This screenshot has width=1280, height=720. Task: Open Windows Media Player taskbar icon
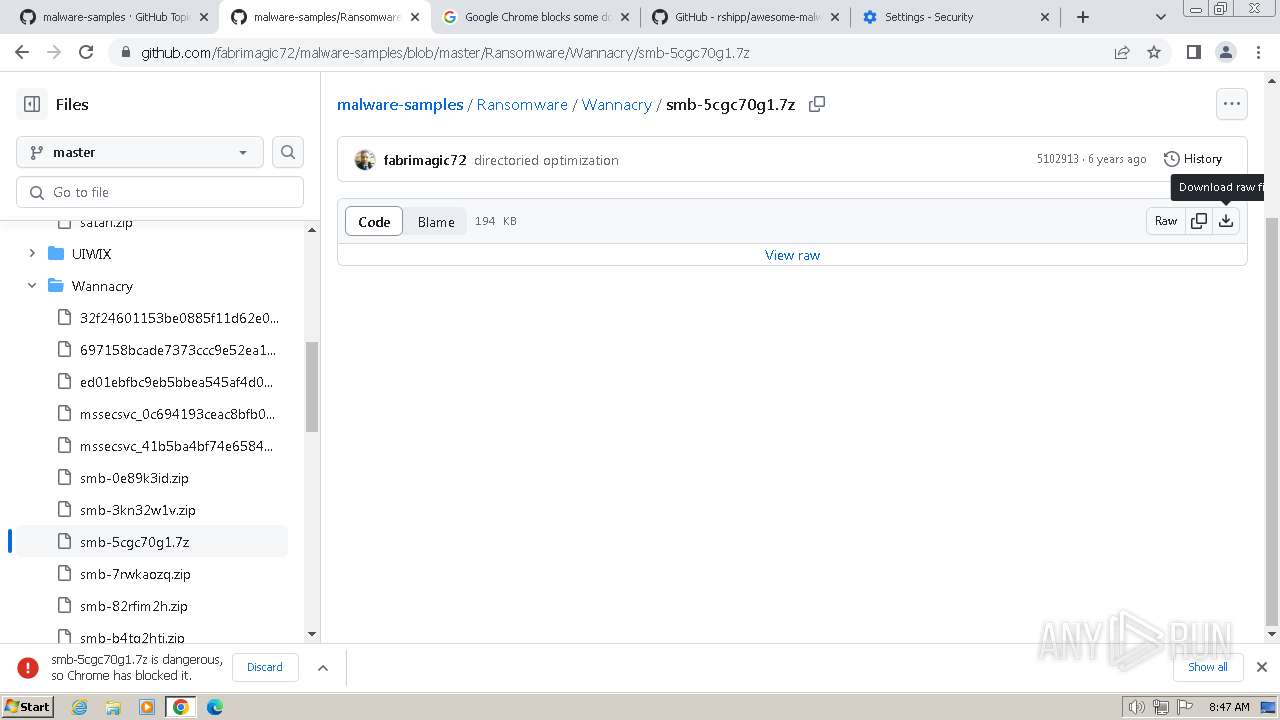[147, 707]
